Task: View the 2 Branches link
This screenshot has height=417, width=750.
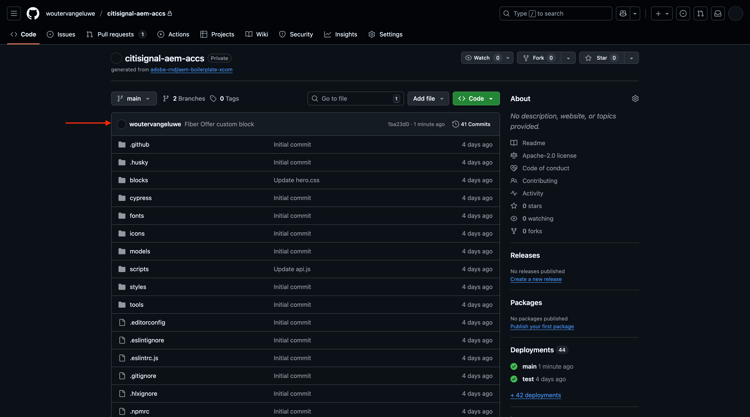Action: coord(184,99)
